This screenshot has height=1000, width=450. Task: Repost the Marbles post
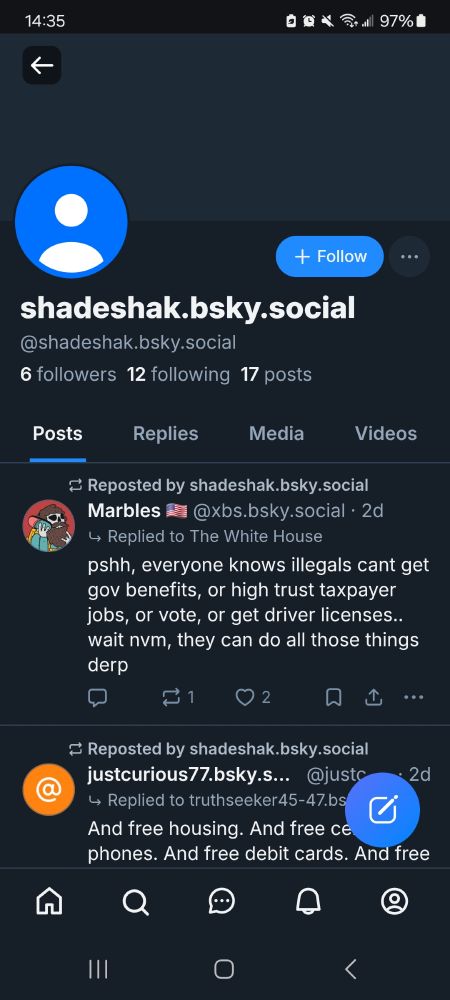point(178,697)
